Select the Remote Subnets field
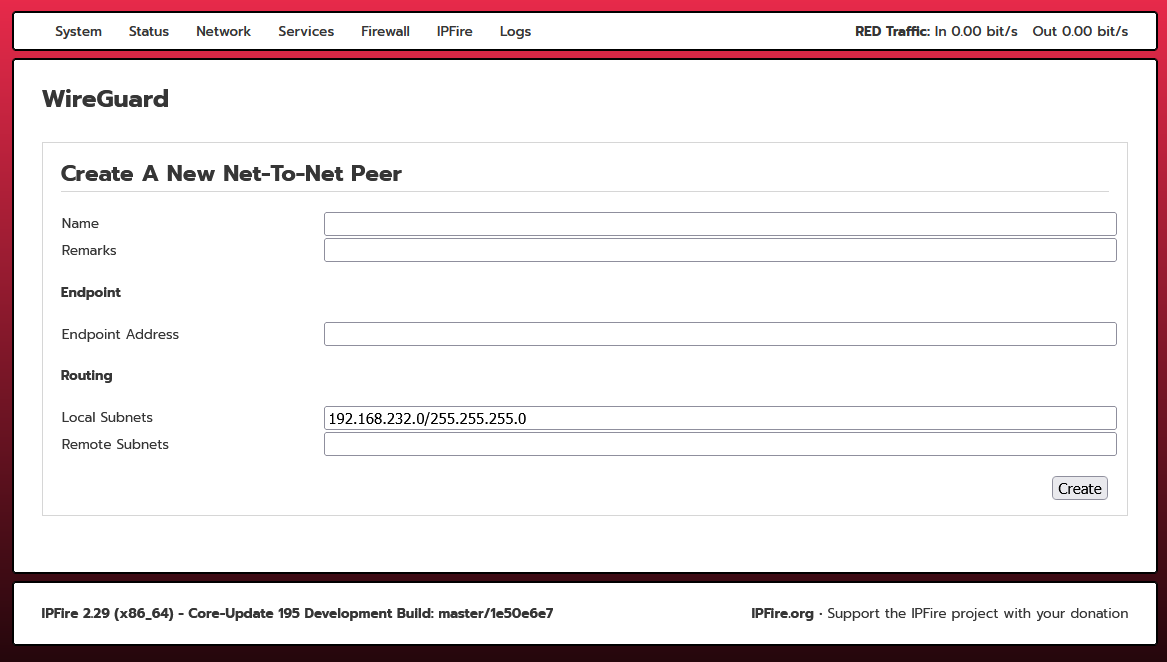1167x662 pixels. (x=720, y=444)
